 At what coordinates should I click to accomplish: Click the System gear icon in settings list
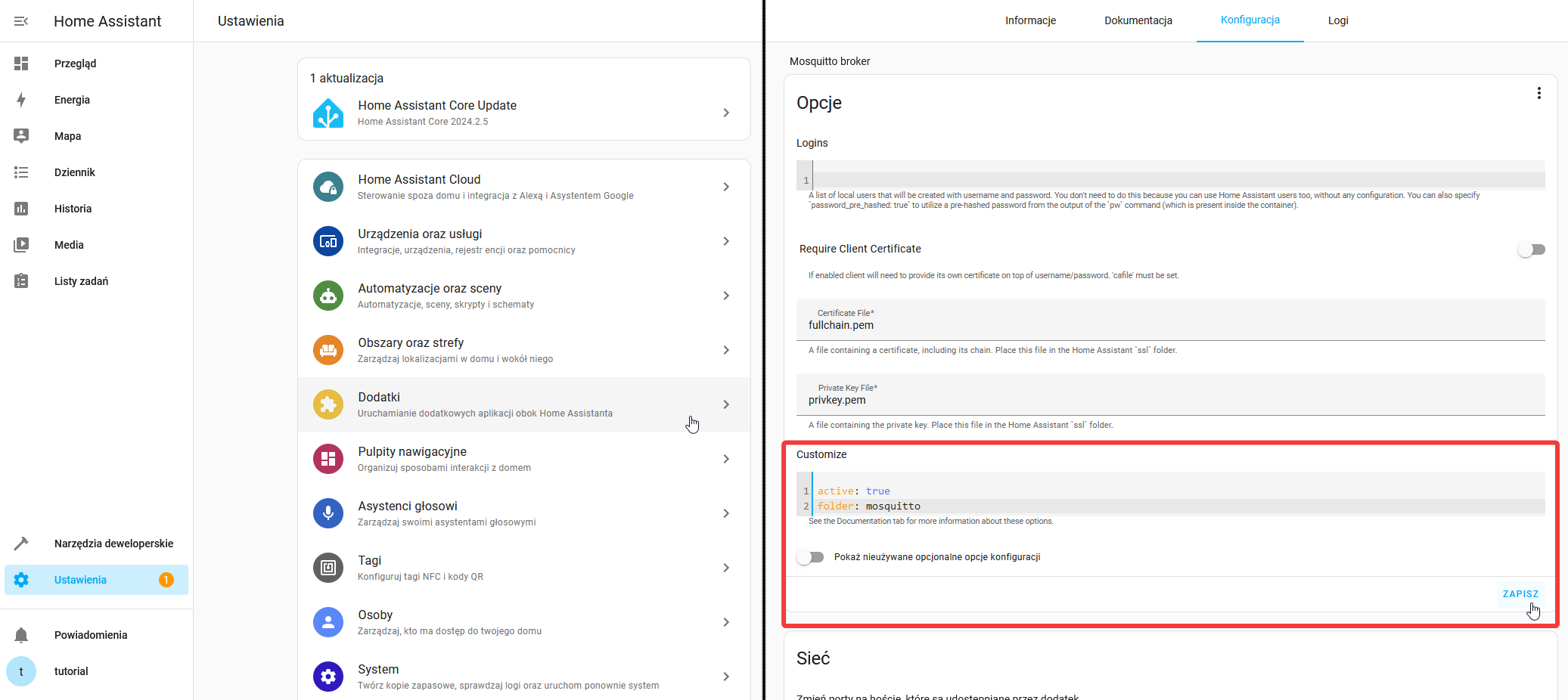[x=328, y=677]
